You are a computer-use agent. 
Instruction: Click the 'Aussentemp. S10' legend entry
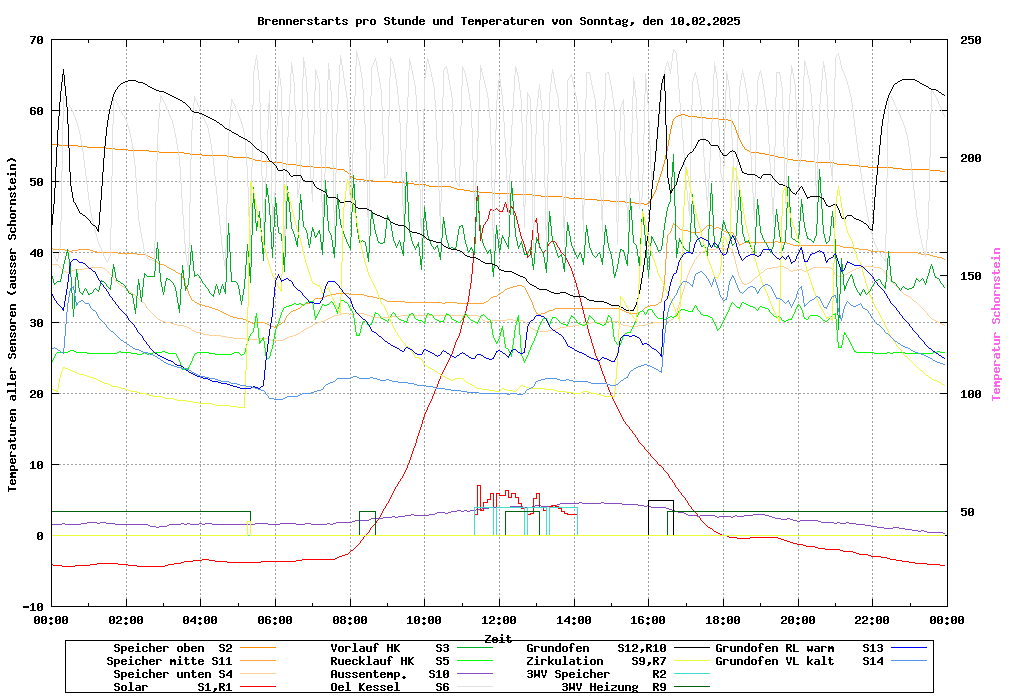pyautogui.click(x=389, y=674)
